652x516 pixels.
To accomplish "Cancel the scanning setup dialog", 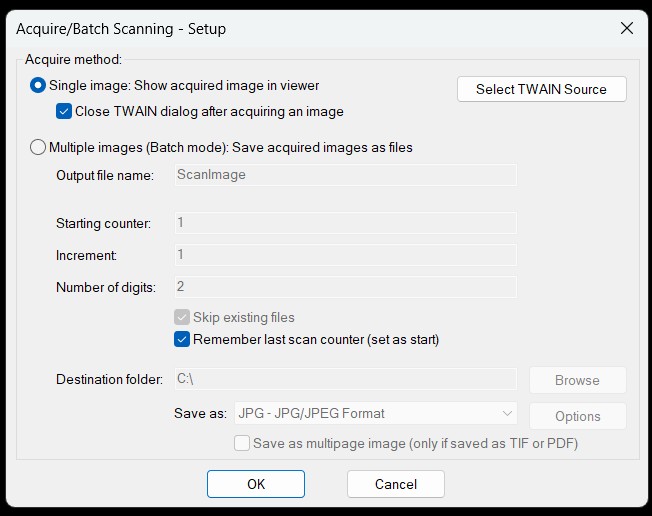I will tap(395, 484).
